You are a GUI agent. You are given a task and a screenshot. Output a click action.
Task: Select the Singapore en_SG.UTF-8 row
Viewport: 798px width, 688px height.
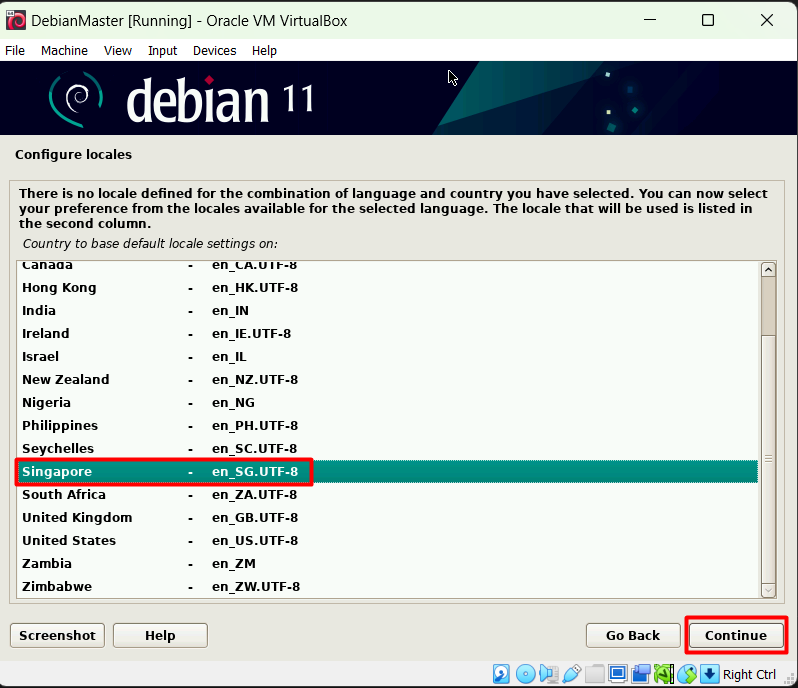tap(387, 472)
